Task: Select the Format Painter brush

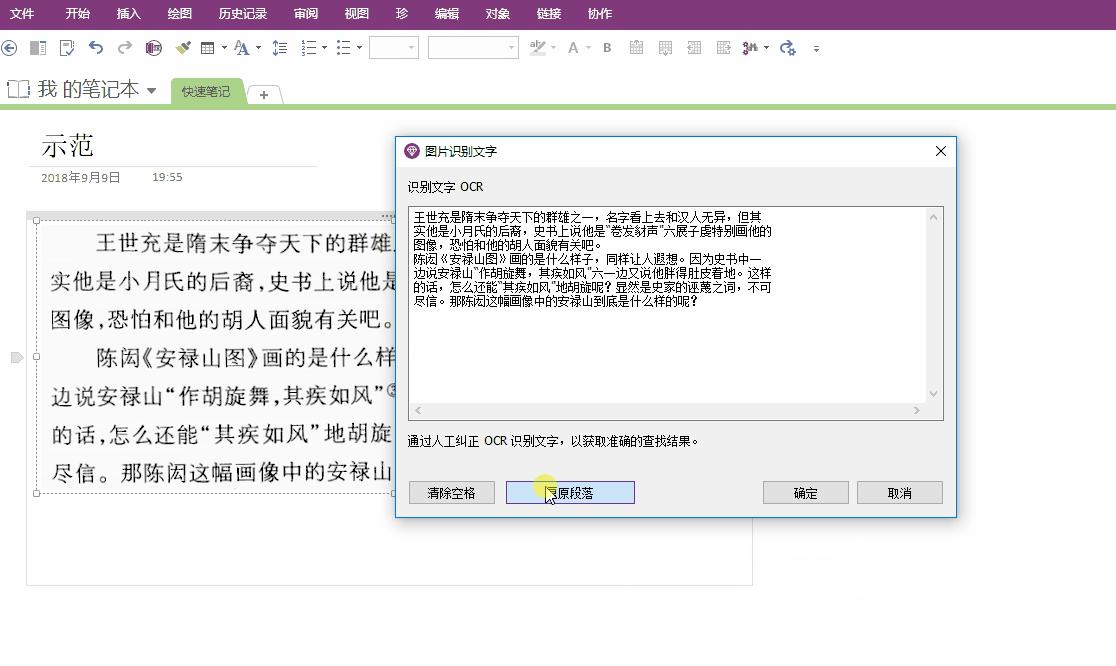Action: point(183,48)
